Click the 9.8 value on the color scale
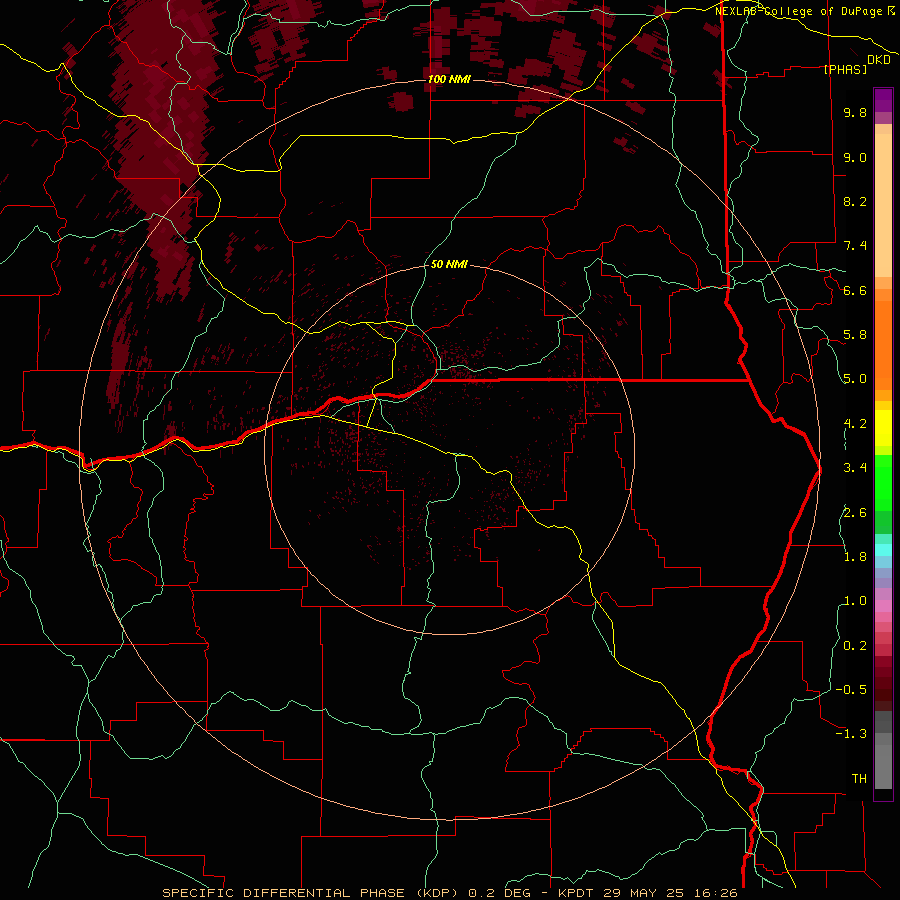The width and height of the screenshot is (900, 900). point(855,112)
